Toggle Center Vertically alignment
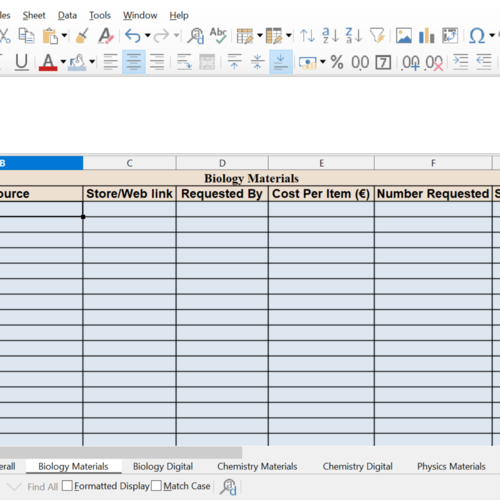Viewport: 500px width, 500px height. [x=257, y=62]
